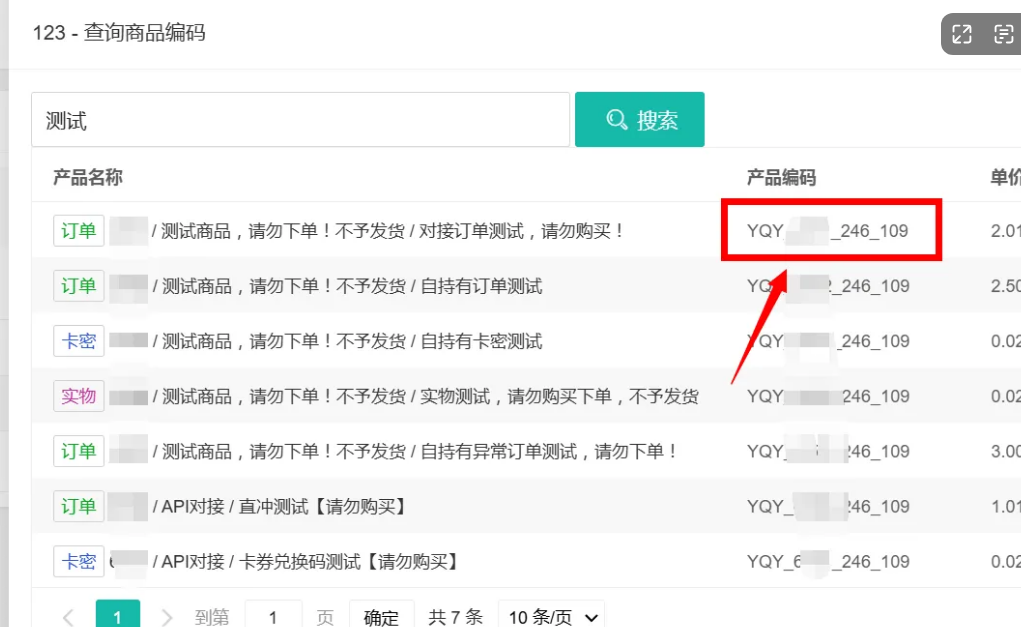Go to the next page arrow
1021x627 pixels.
167,617
